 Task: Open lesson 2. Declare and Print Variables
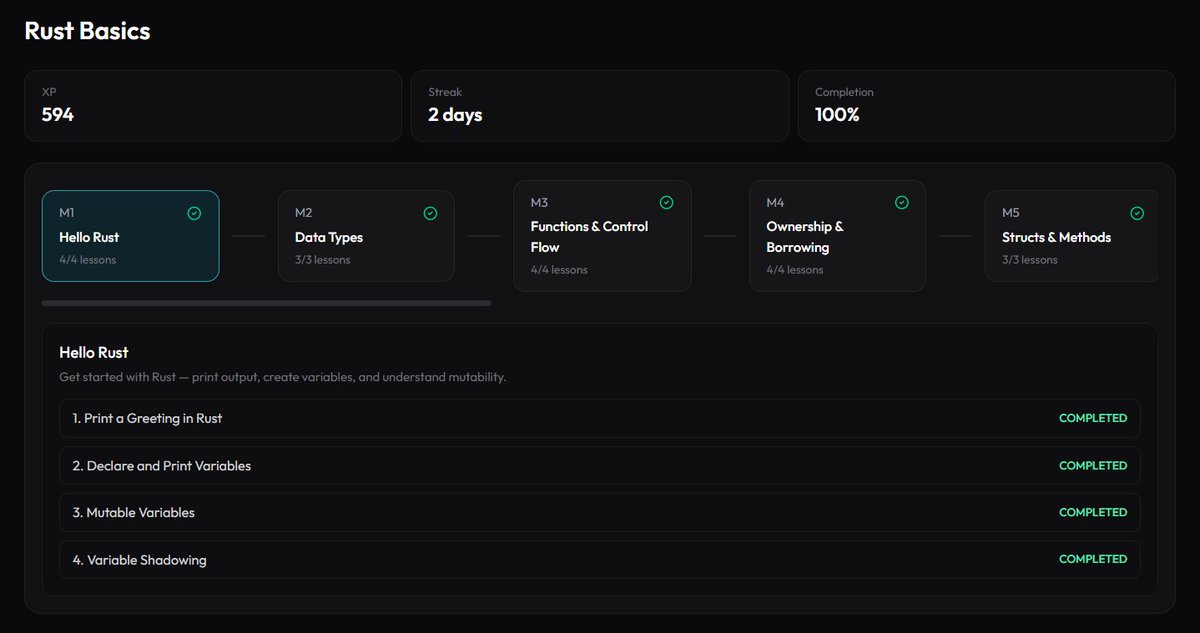(600, 465)
